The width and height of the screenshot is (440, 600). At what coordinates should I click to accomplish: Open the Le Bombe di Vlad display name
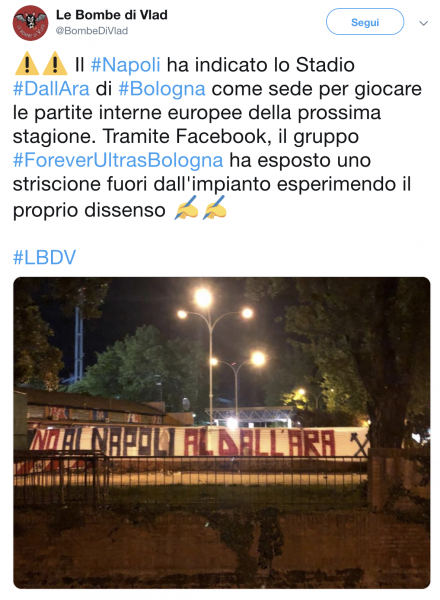click(x=112, y=15)
